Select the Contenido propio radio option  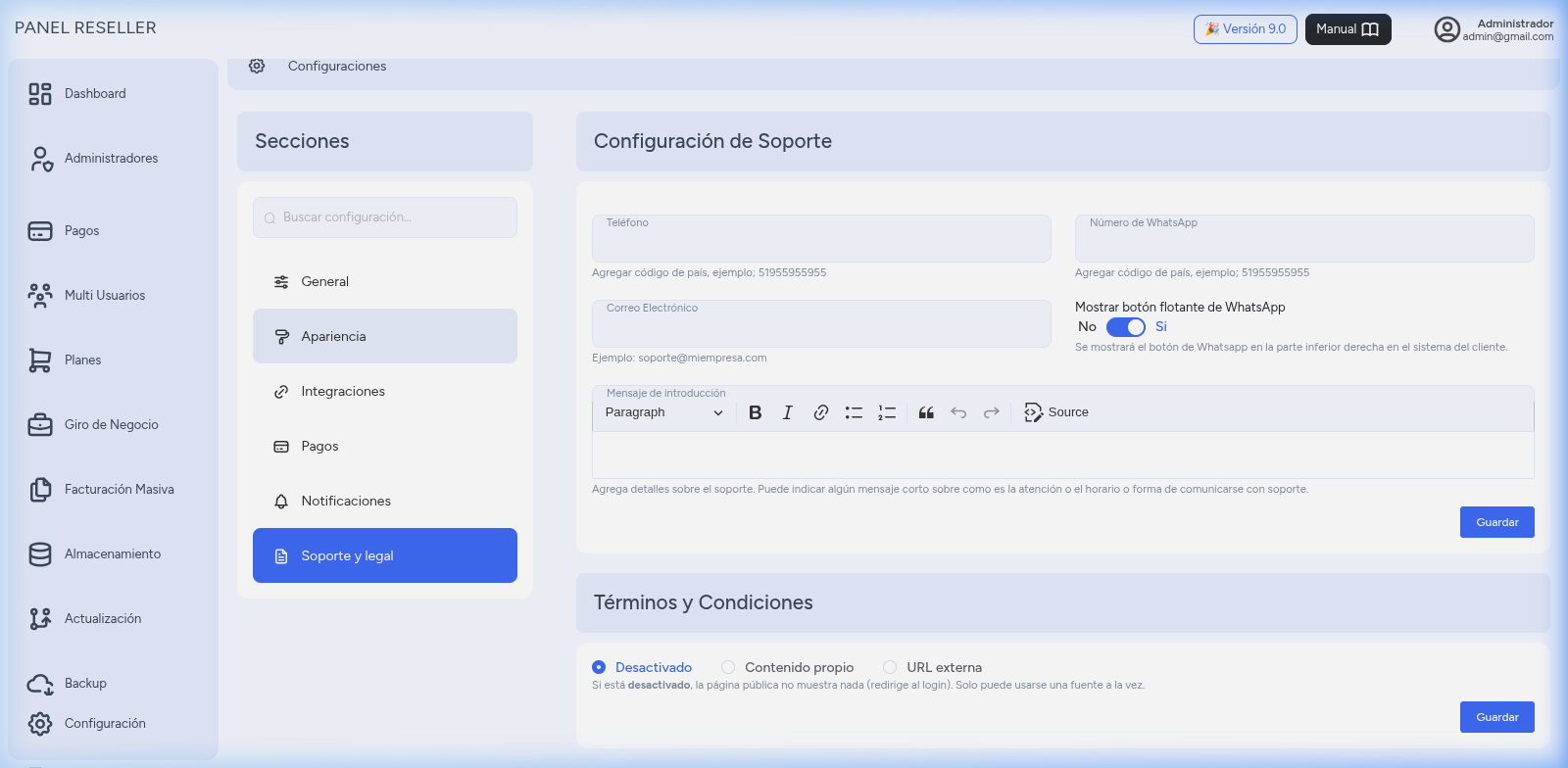[728, 667]
